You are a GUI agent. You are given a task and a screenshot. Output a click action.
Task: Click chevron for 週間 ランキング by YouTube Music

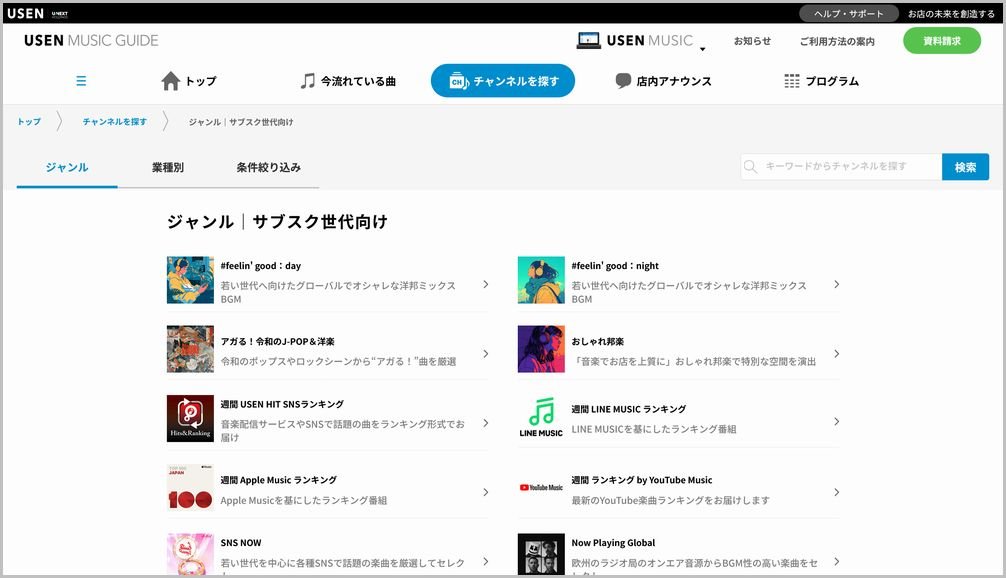point(837,492)
